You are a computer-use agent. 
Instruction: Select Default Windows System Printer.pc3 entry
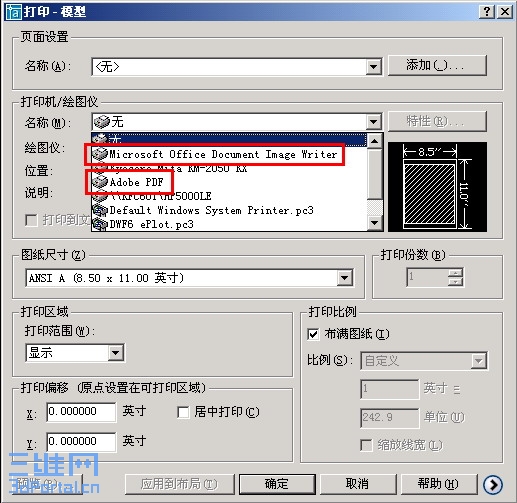click(211, 210)
